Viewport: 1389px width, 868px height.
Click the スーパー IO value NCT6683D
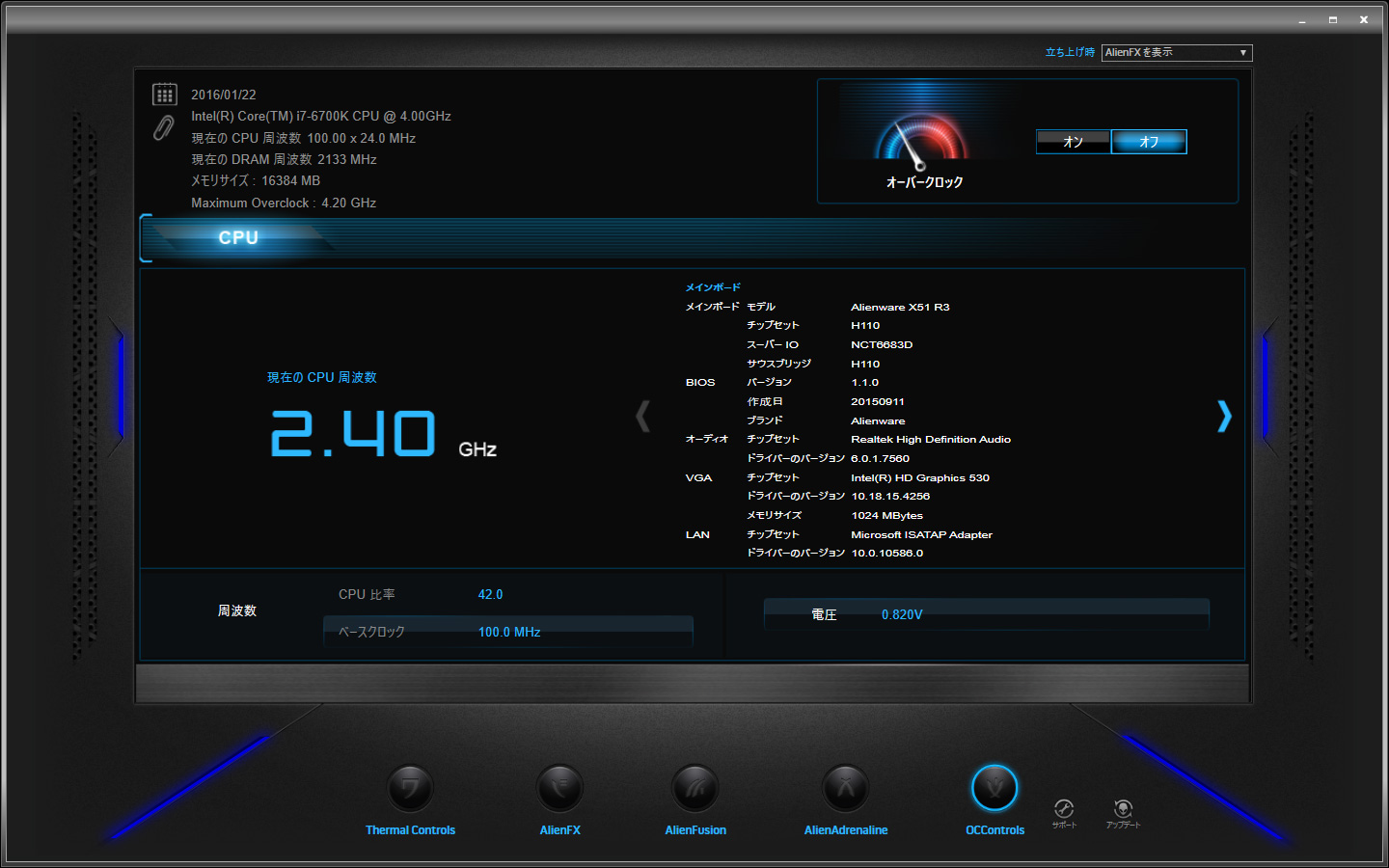[882, 344]
